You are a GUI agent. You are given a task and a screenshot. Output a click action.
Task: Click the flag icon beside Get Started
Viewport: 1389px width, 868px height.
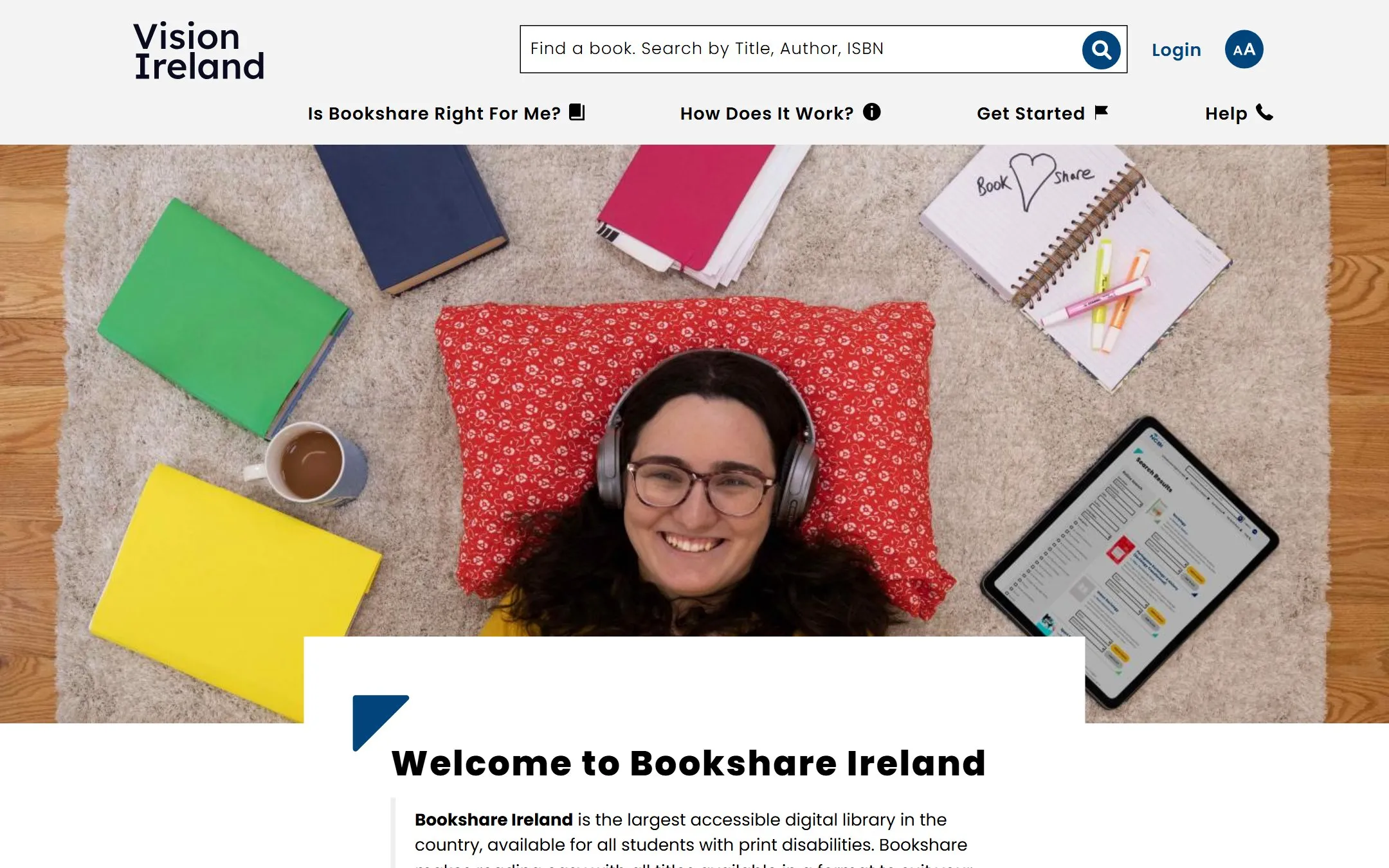[x=1101, y=113]
